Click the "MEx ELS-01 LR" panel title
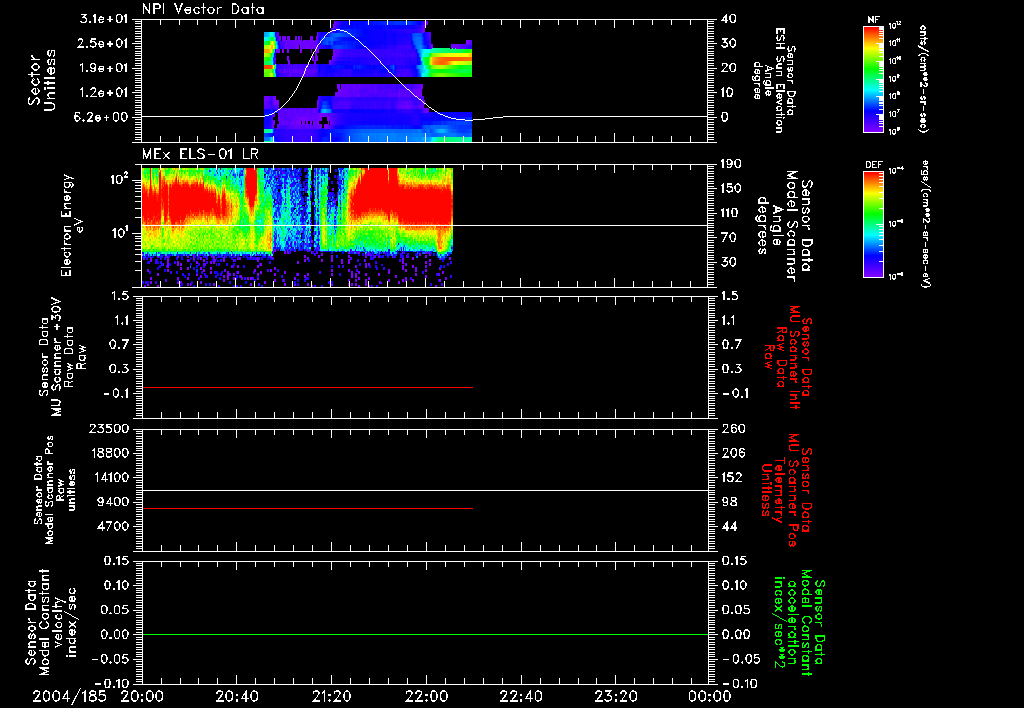Screen dimensions: 1024x708 pyautogui.click(x=200, y=154)
